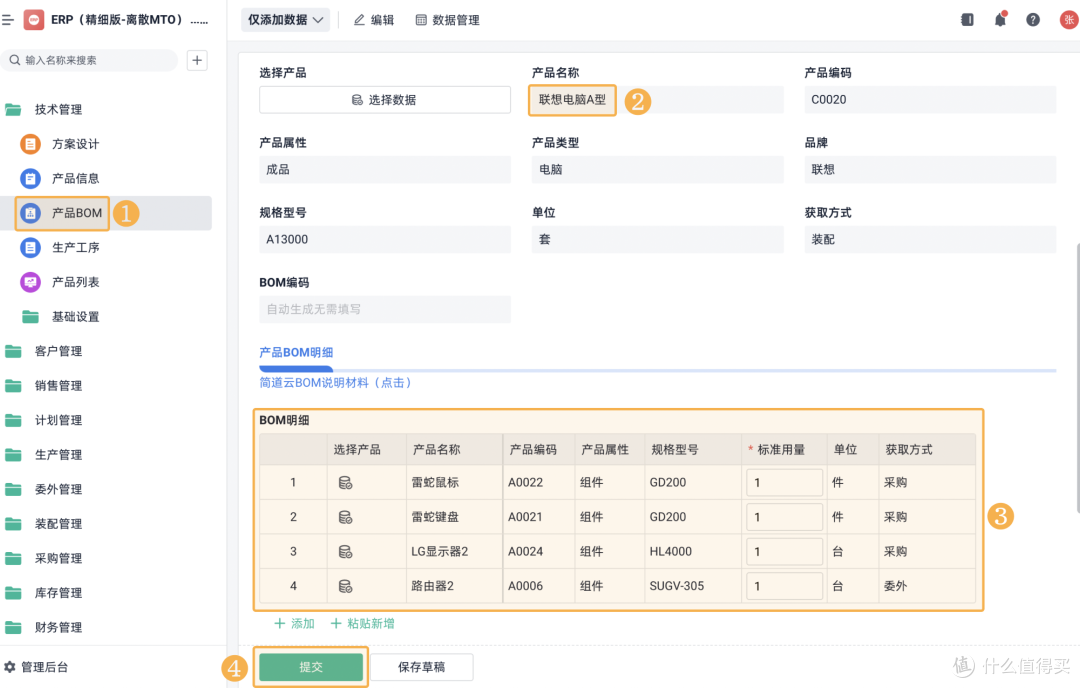The height and width of the screenshot is (688, 1080).
Task: Click 标准用量 input for 雷蛇鼠标 row
Action: coord(785,483)
